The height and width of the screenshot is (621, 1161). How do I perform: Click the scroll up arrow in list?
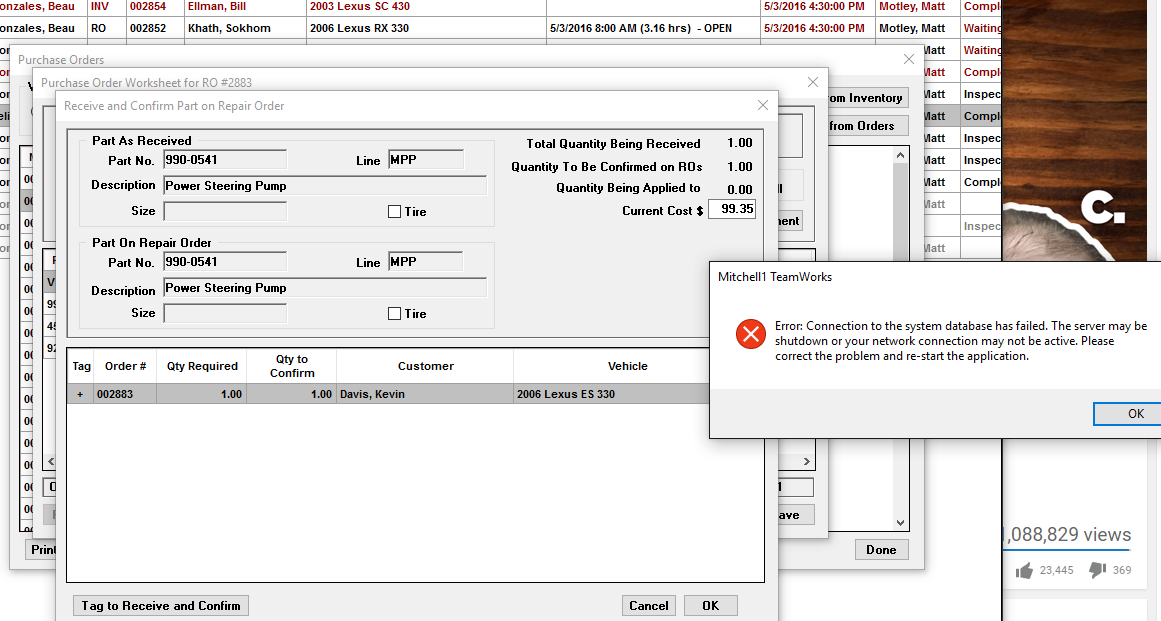900,155
